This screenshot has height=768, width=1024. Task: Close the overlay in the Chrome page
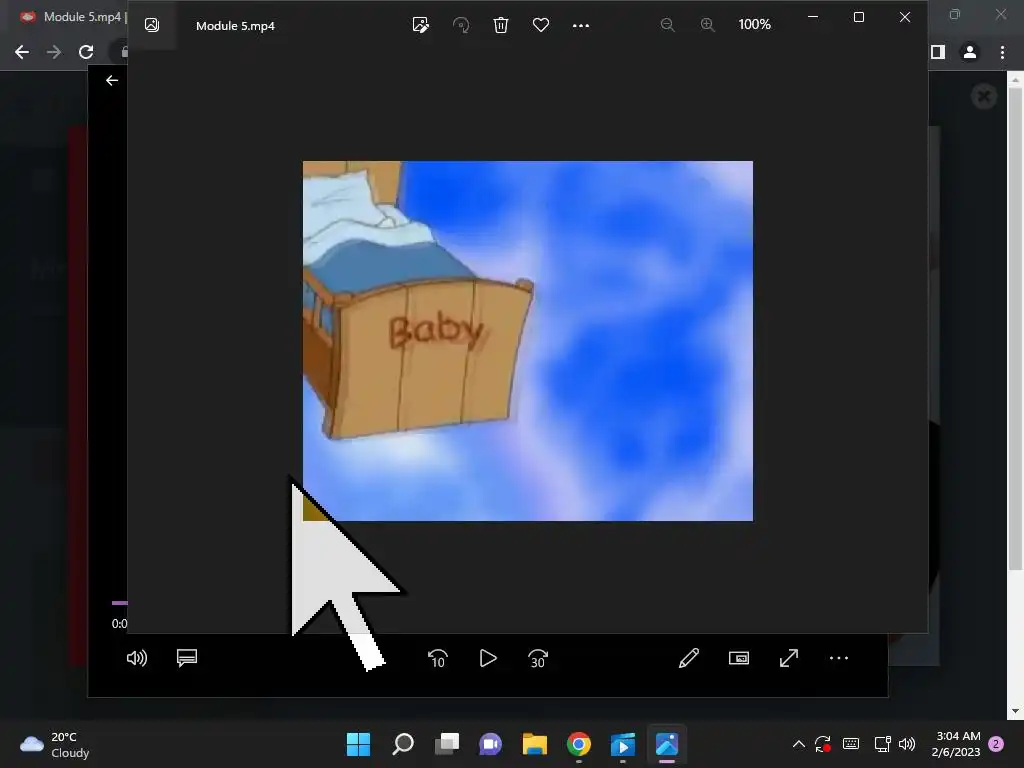coord(984,97)
